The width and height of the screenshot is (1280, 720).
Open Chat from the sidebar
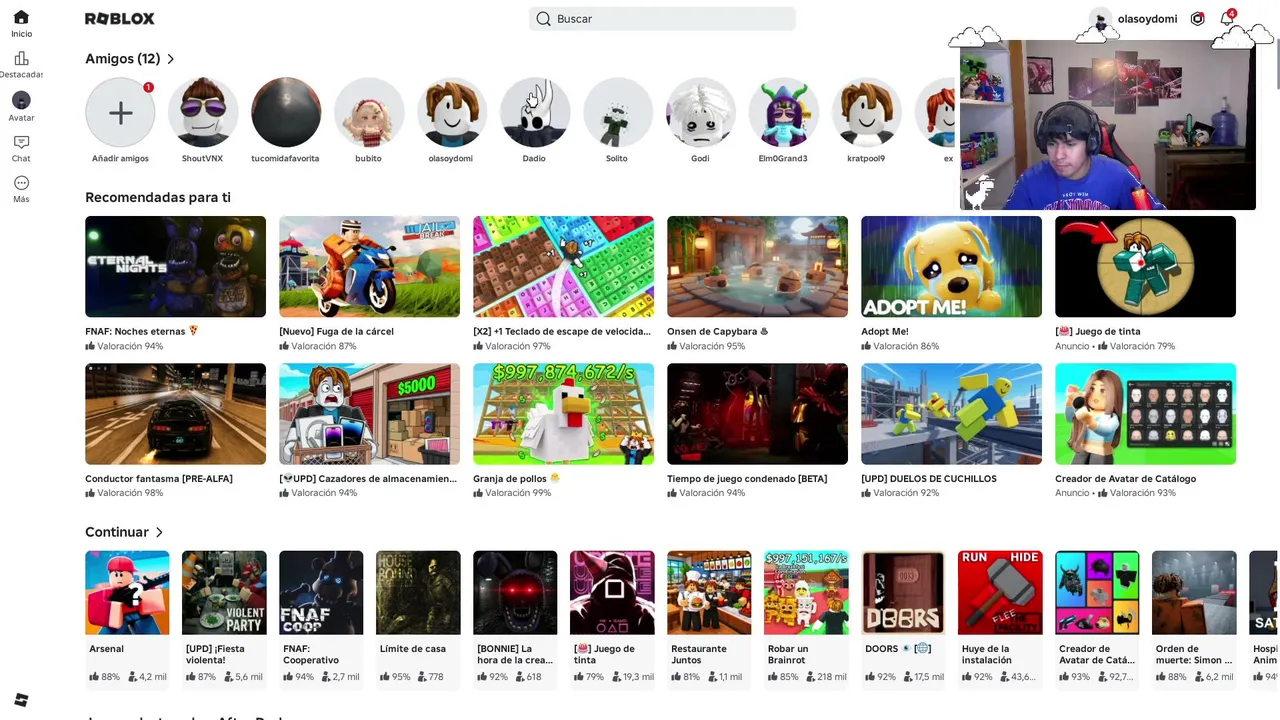(21, 148)
